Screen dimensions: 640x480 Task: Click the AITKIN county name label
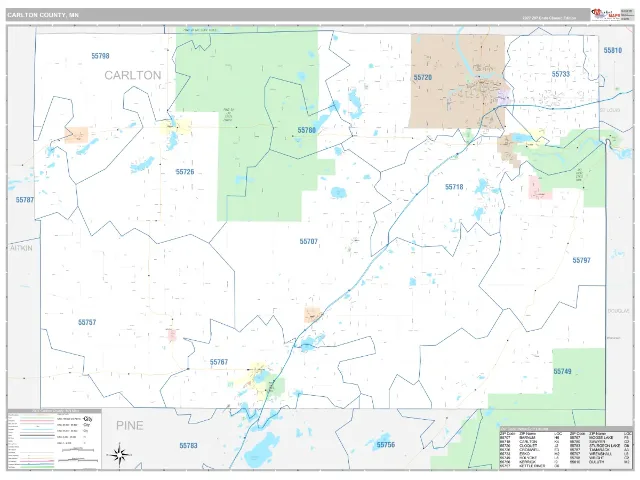21,248
